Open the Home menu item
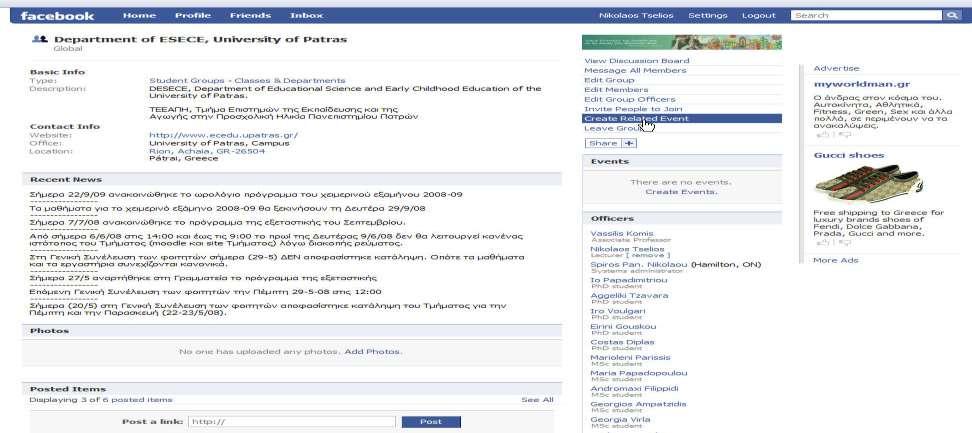The image size is (972, 433). tap(139, 15)
